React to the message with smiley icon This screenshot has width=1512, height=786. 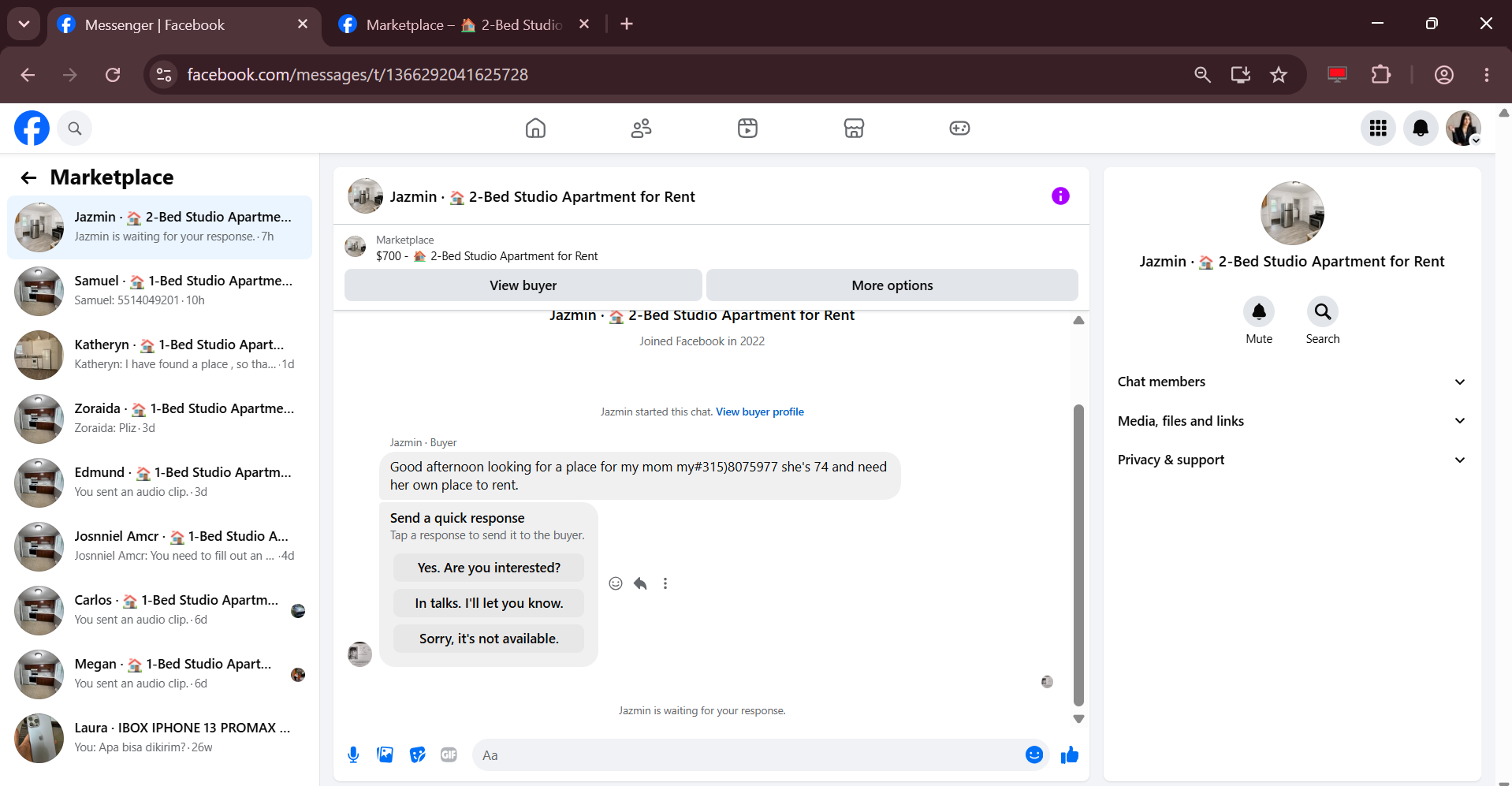tap(616, 583)
